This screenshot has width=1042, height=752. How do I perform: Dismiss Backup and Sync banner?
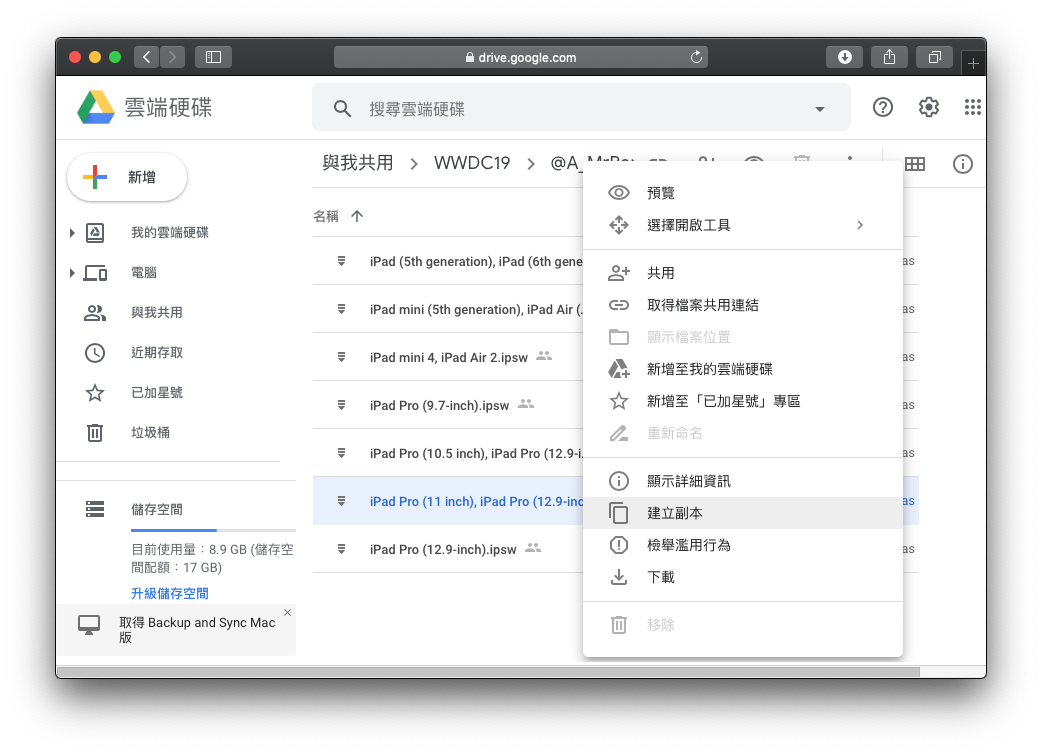coord(287,612)
